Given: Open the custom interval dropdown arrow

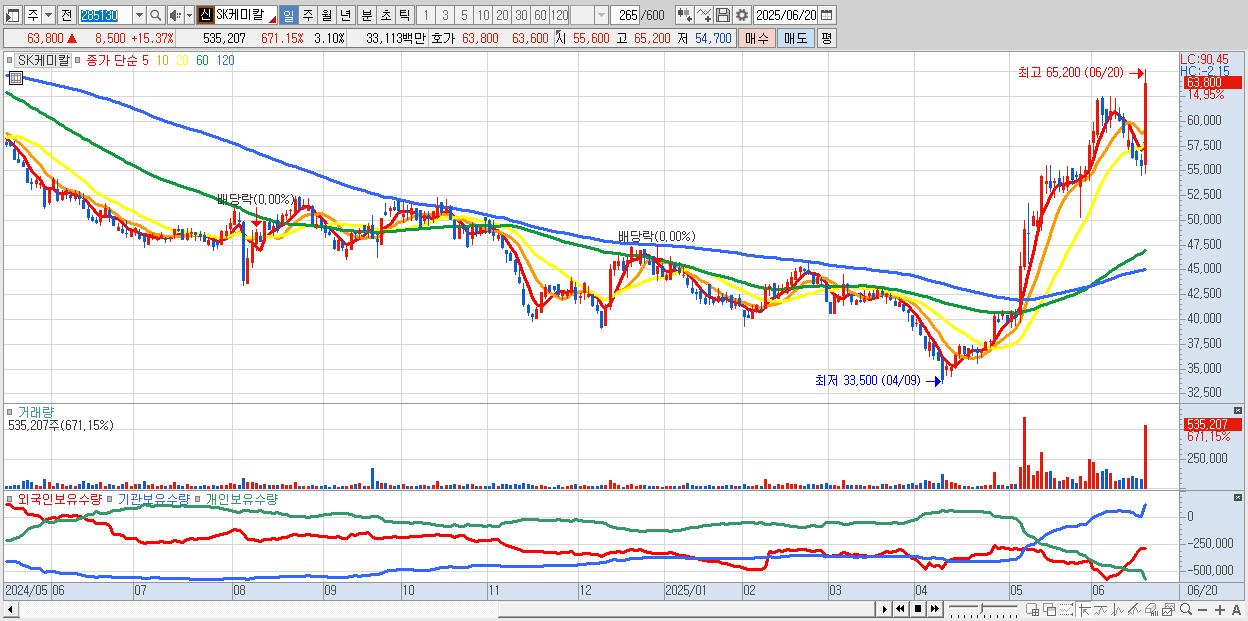Looking at the screenshot, I should [x=601, y=15].
